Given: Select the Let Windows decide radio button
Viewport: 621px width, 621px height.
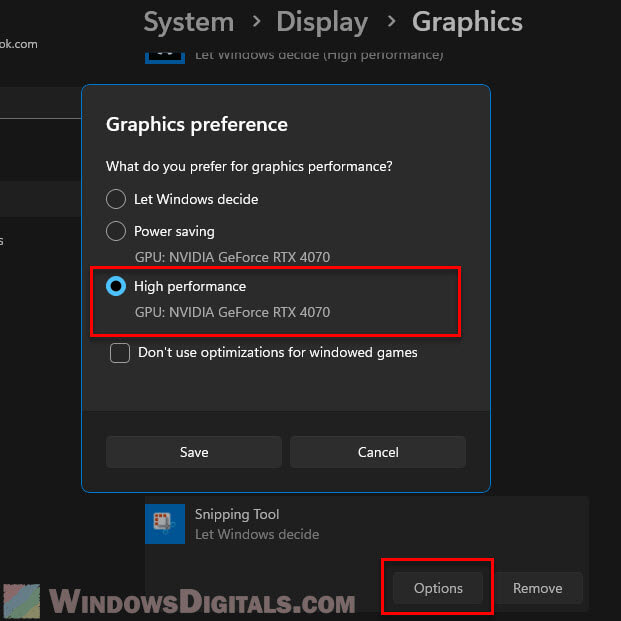Looking at the screenshot, I should [x=116, y=199].
